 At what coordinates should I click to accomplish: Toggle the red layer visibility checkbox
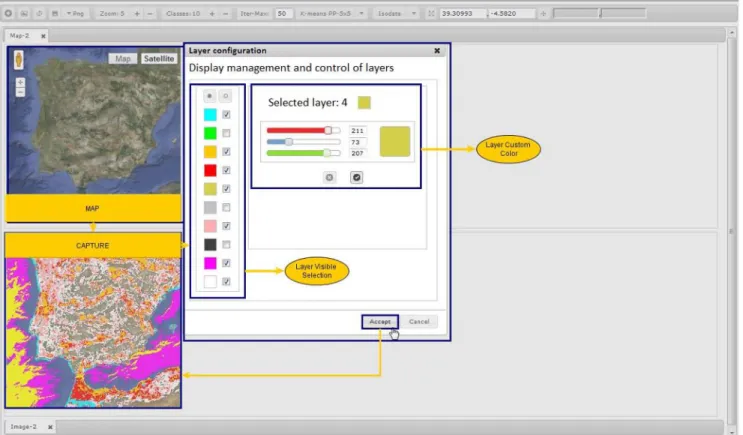tap(227, 170)
